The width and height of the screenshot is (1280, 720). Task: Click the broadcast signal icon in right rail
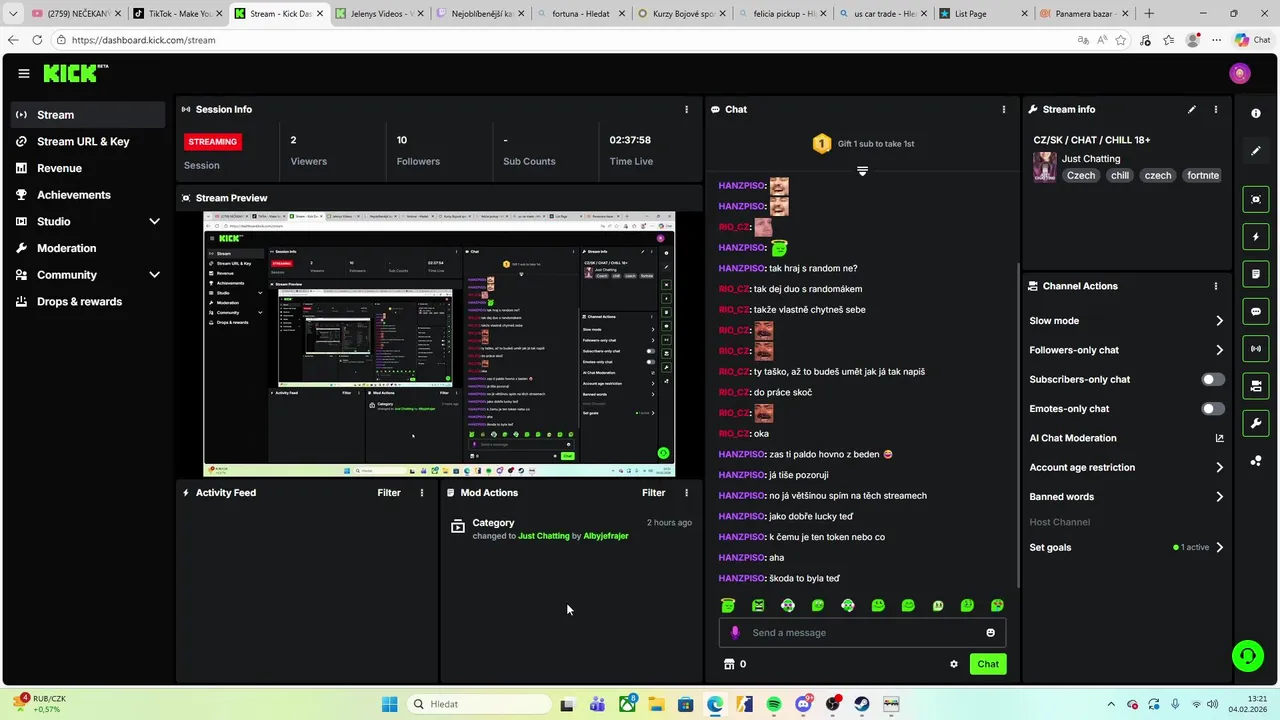(x=1256, y=348)
